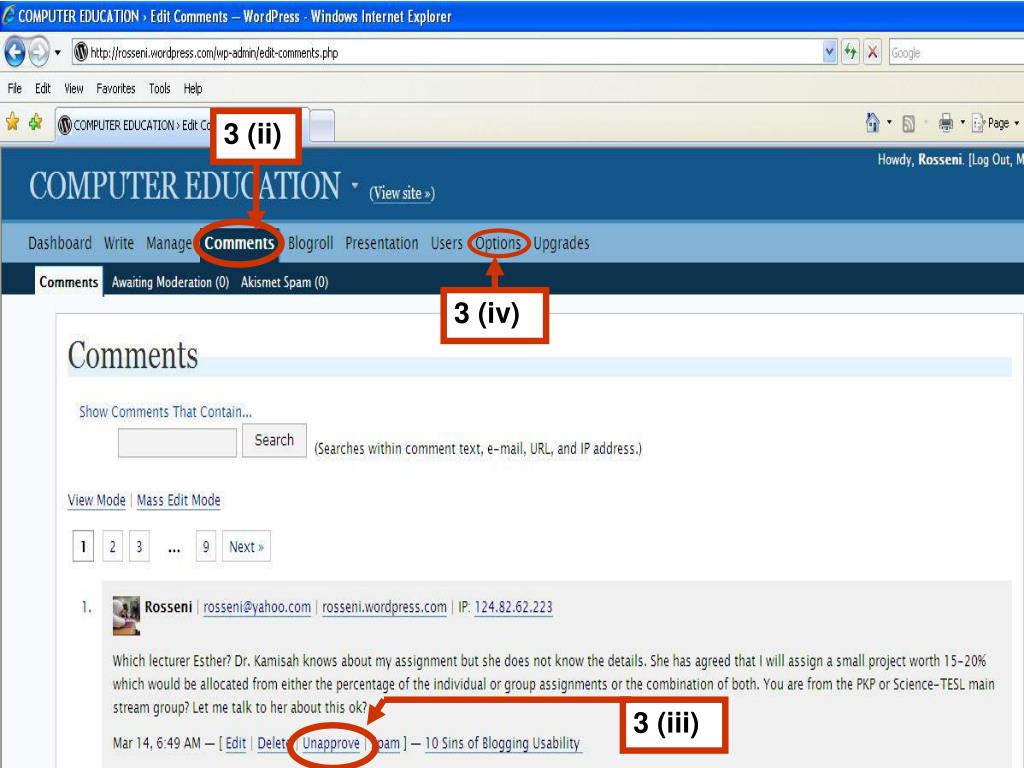Click Delete on Rosseni's comment

coord(274,743)
